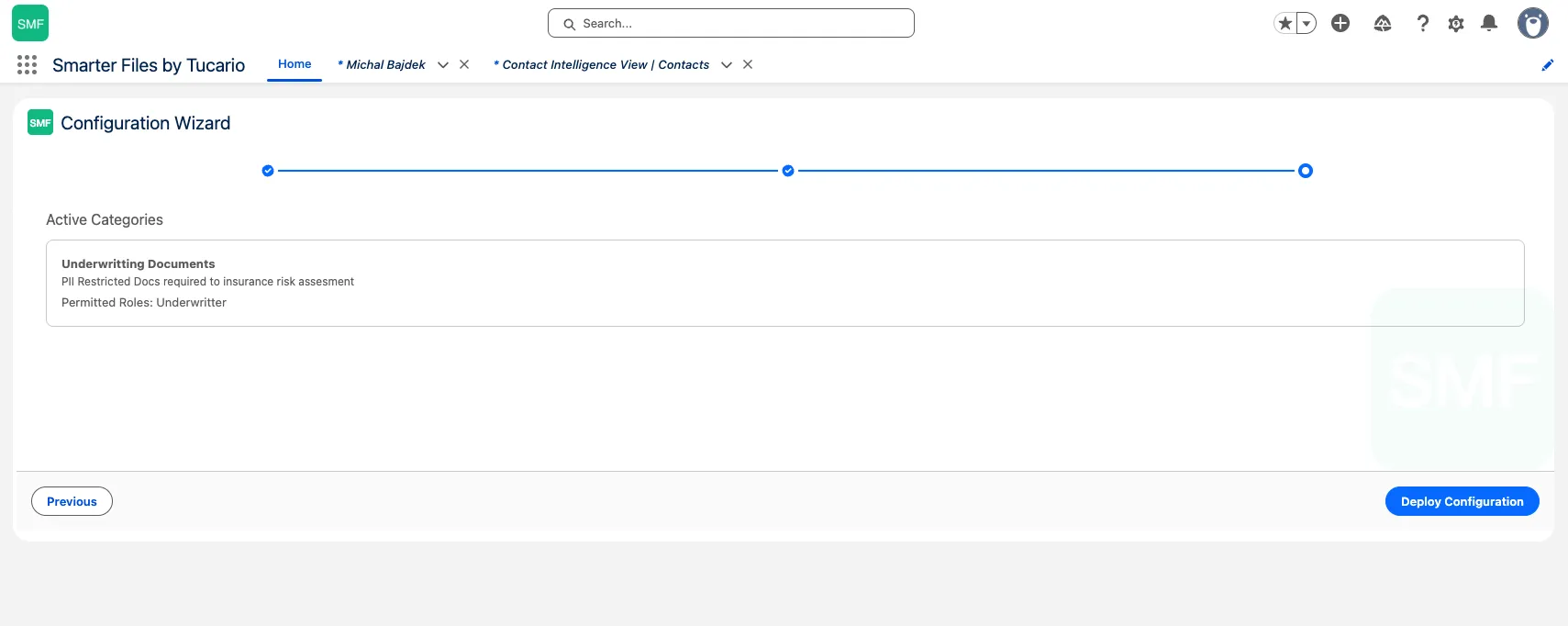
Task: Click the global Create plus icon
Action: 1340,23
